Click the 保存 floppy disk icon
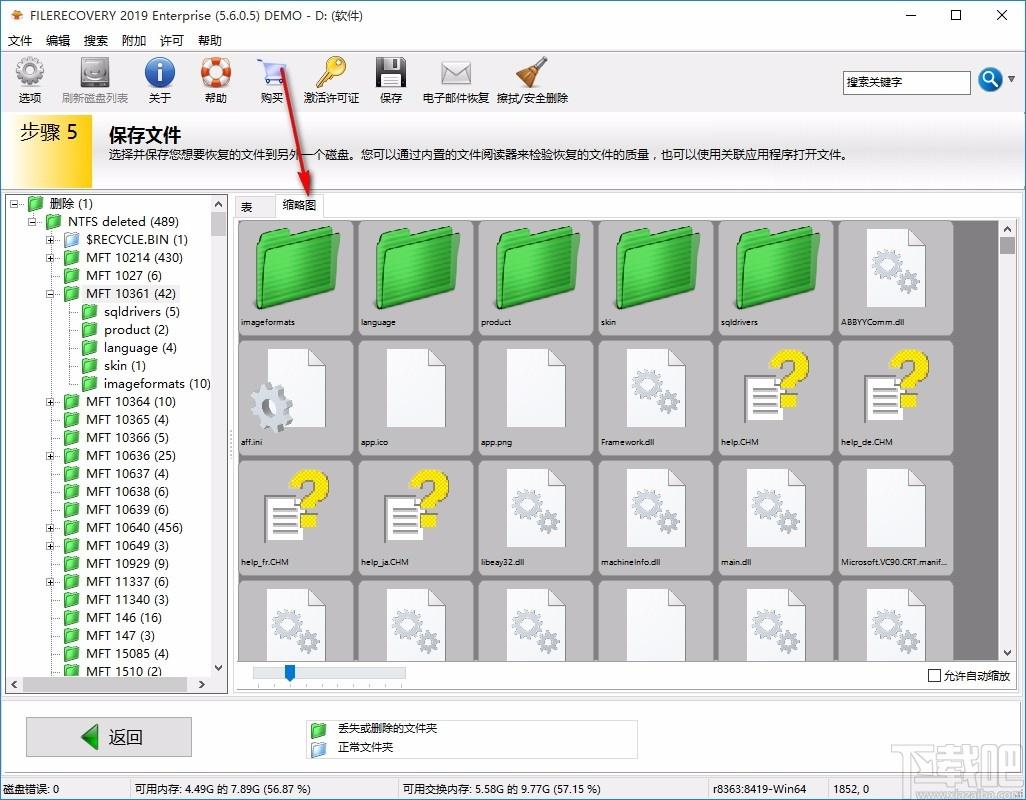1026x800 pixels. tap(391, 72)
